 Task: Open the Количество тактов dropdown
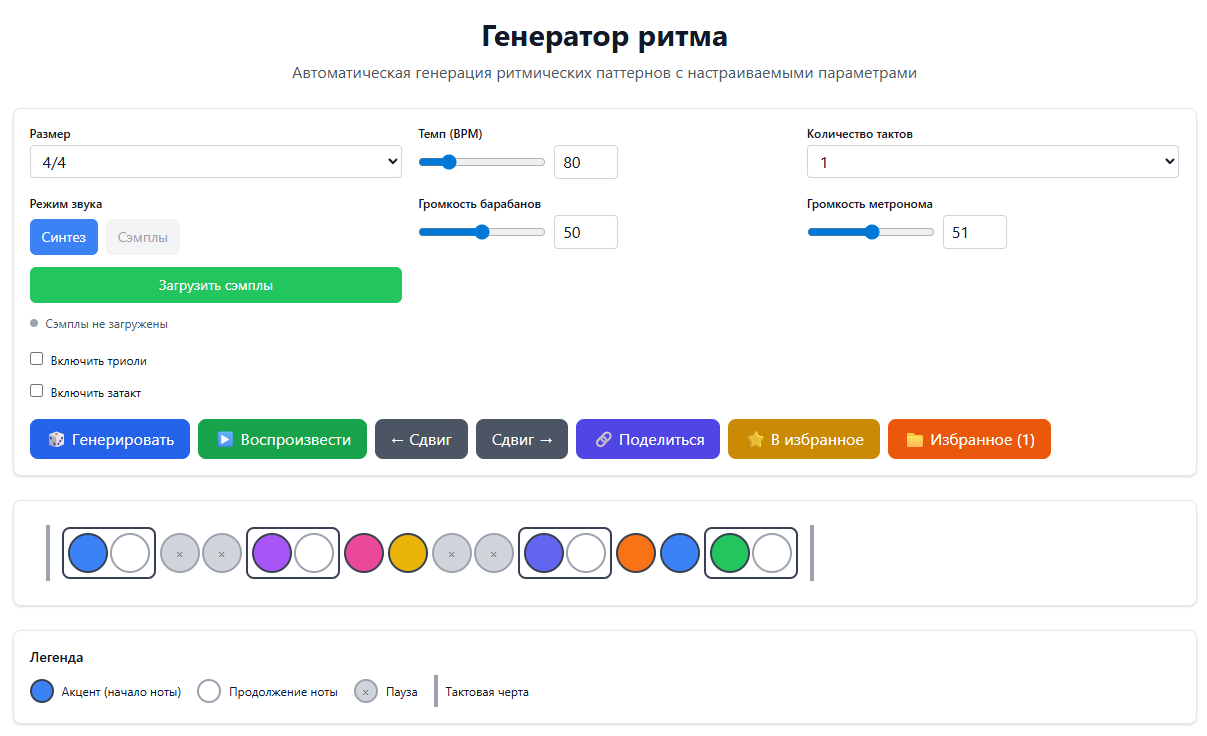point(992,161)
